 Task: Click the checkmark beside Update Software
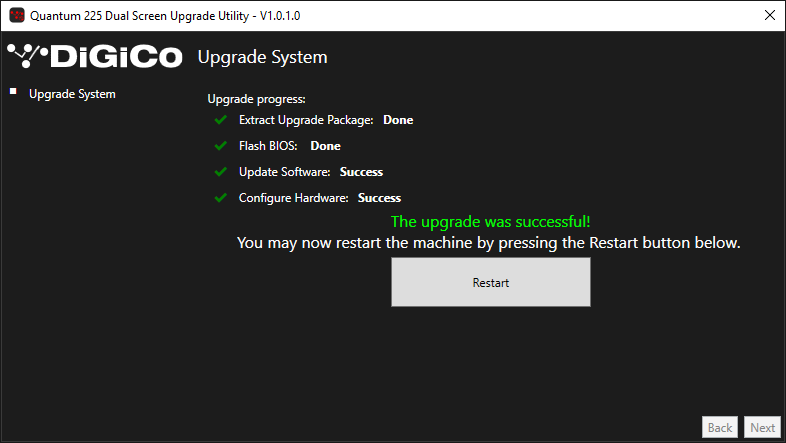[221, 172]
